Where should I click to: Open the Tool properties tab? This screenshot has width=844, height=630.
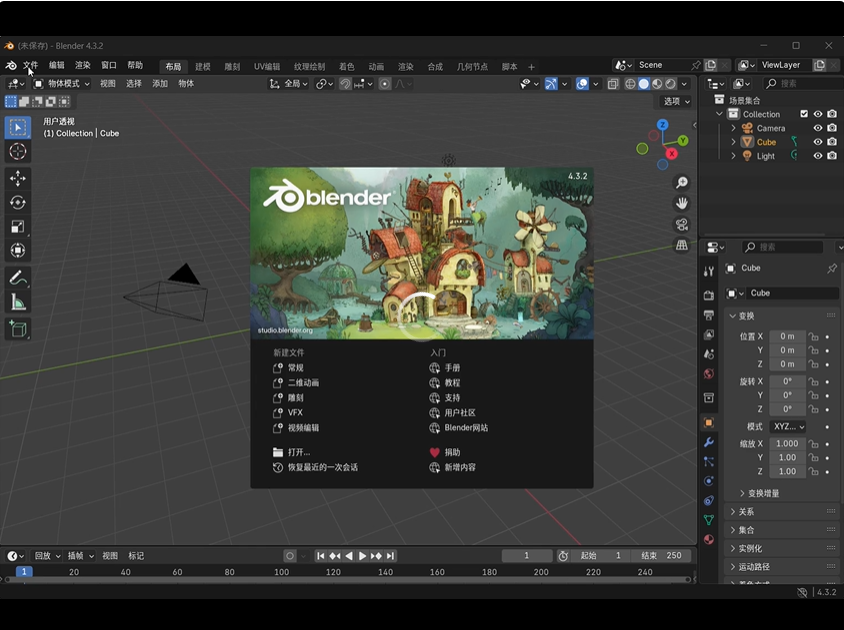(x=709, y=271)
